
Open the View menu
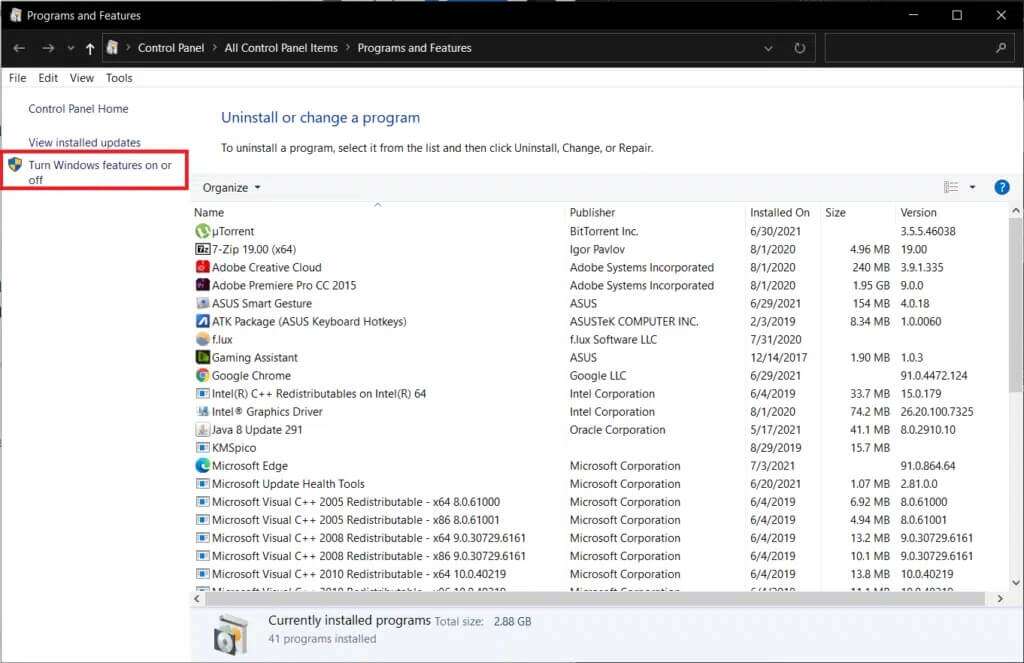click(x=82, y=78)
